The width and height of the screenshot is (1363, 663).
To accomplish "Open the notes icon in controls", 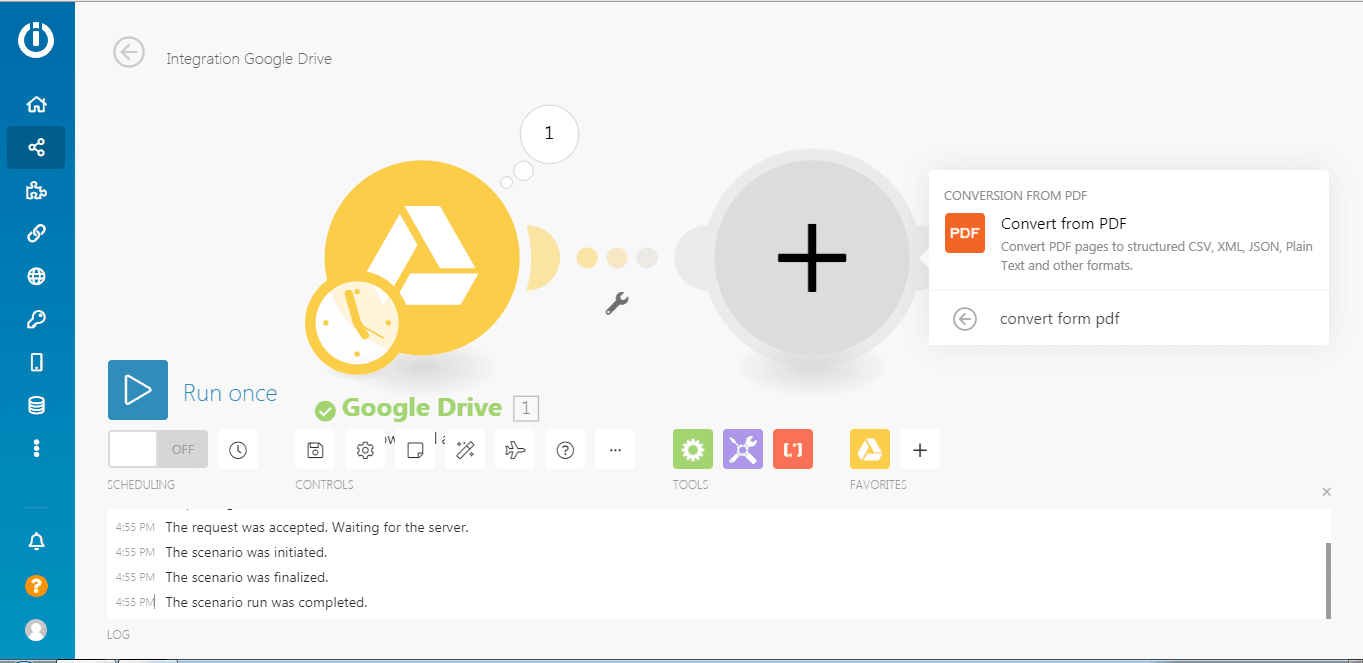I will [x=415, y=450].
